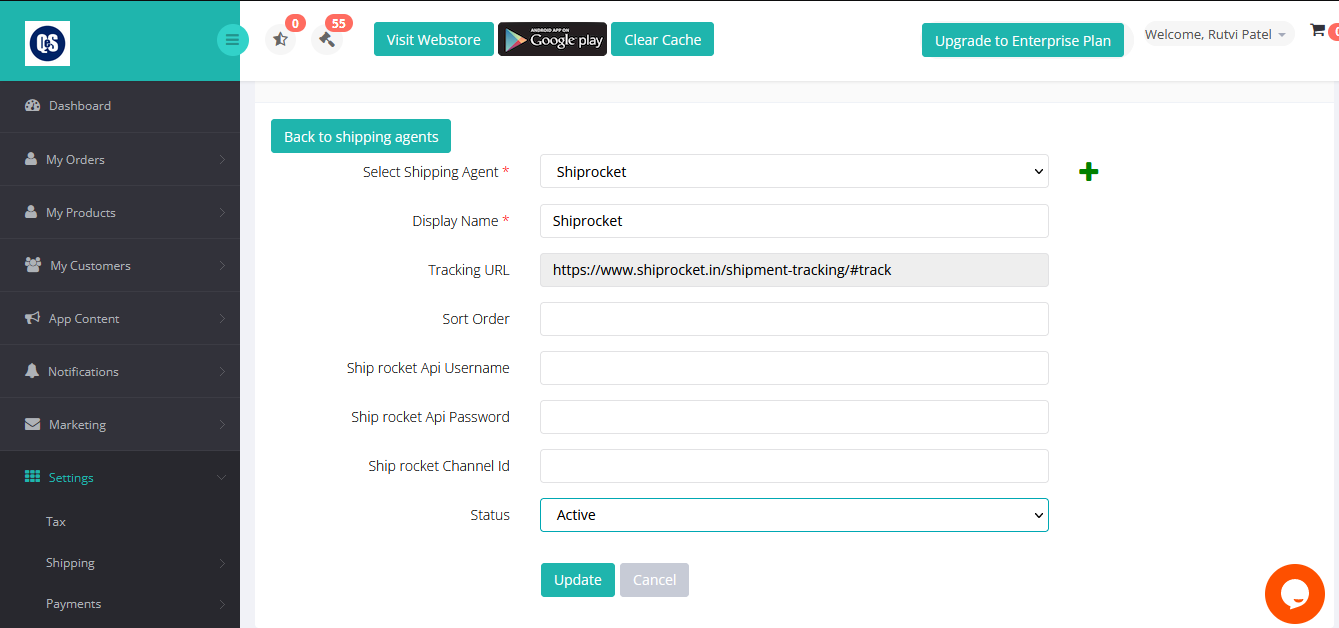1339x628 pixels.
Task: Expand the My Customers submenu chevron
Action: (x=221, y=265)
